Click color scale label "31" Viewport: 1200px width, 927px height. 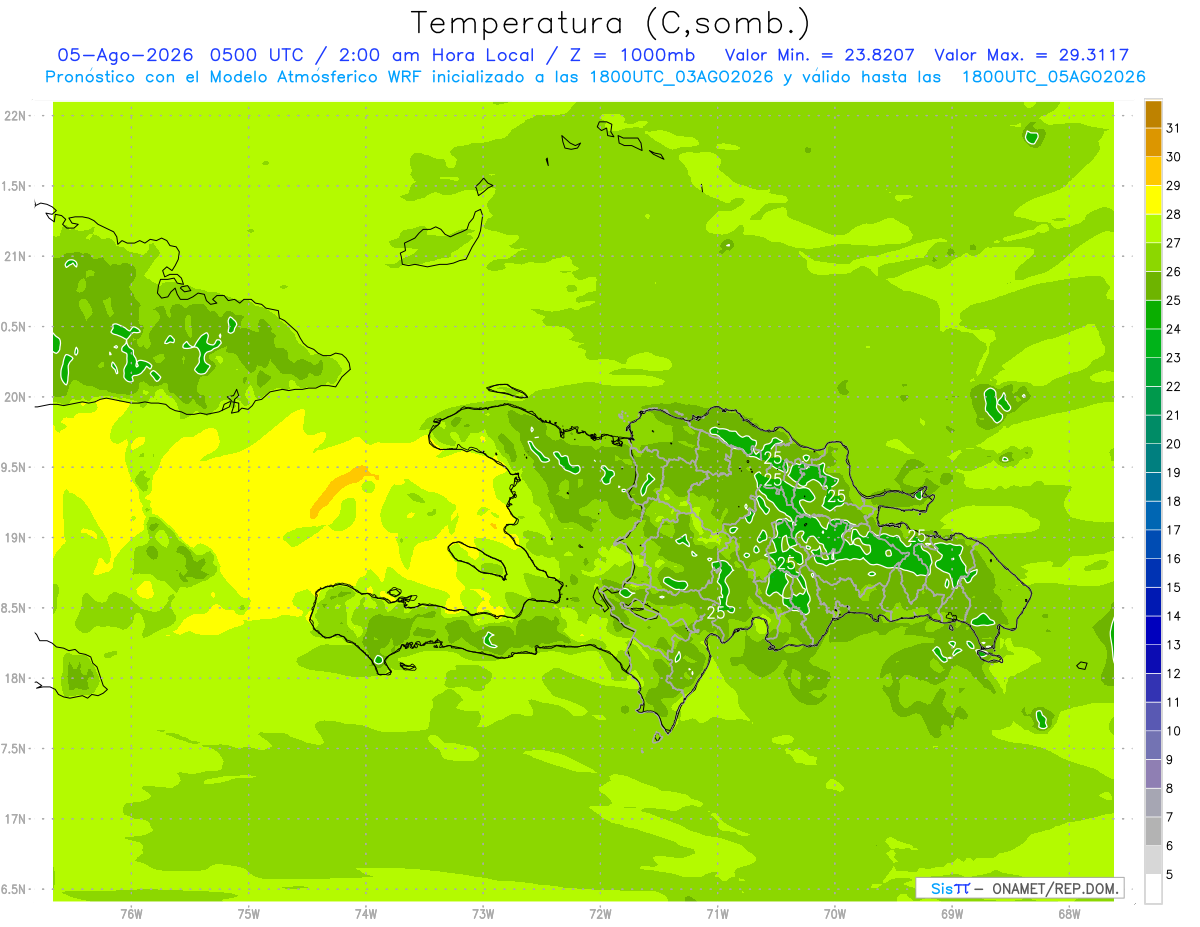(1174, 128)
